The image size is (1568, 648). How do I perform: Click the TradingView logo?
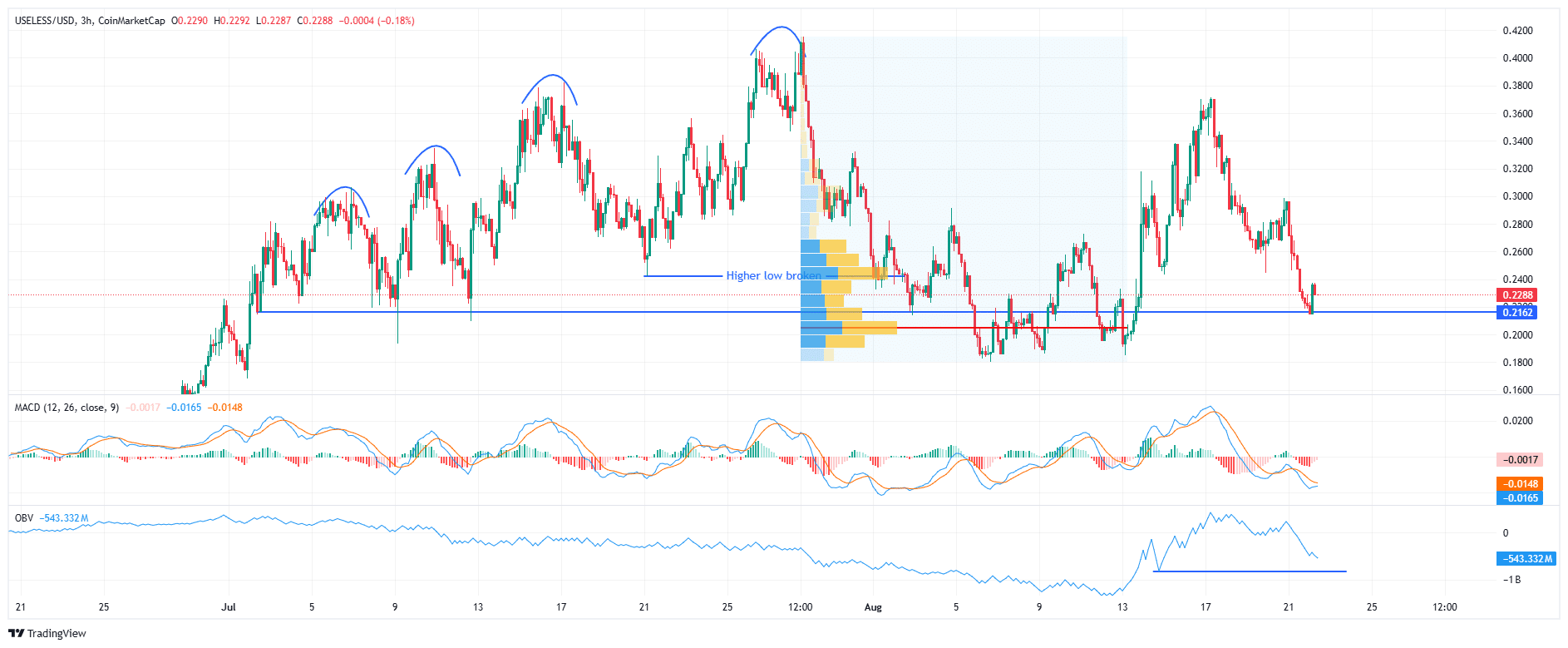pyautogui.click(x=47, y=633)
